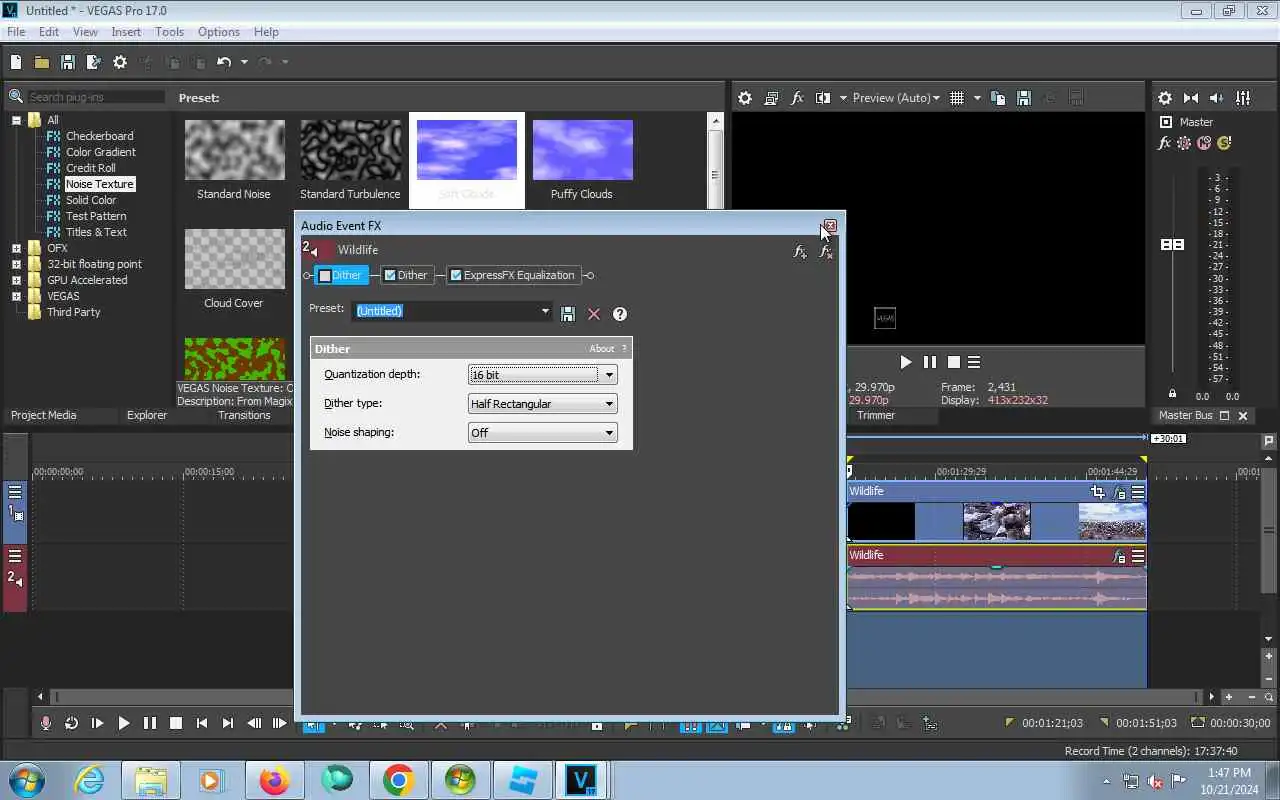
Task: Open the Quantization depth dropdown
Action: [x=542, y=375]
